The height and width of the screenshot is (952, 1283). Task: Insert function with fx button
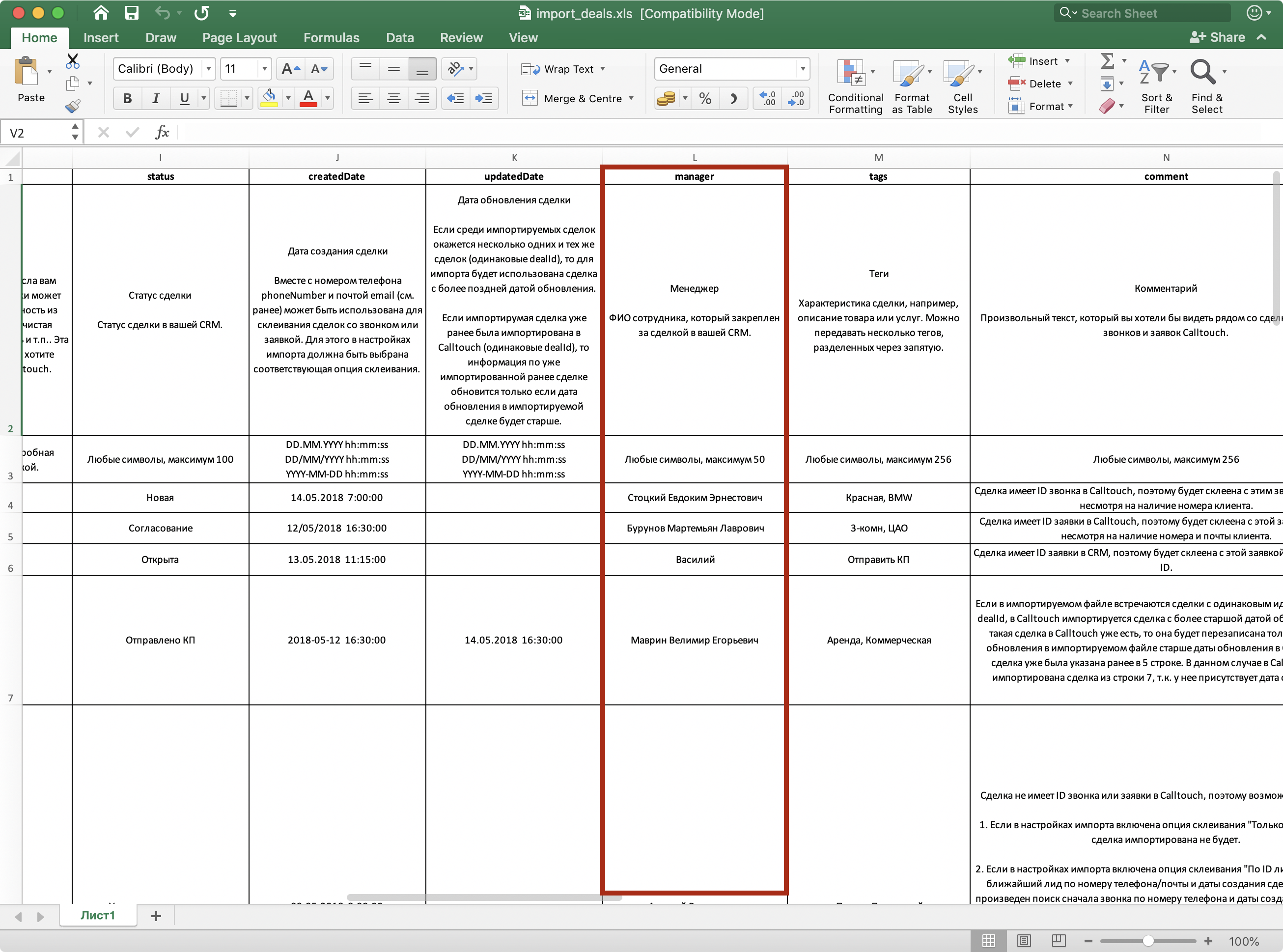pos(162,133)
